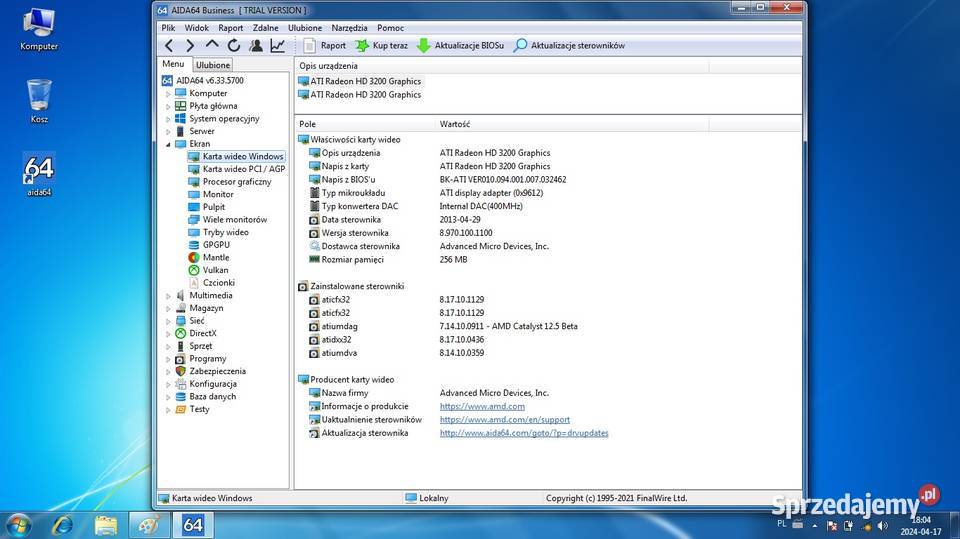960x539 pixels.
Task: Click the GPGPU icon in the tree
Action: (x=194, y=245)
